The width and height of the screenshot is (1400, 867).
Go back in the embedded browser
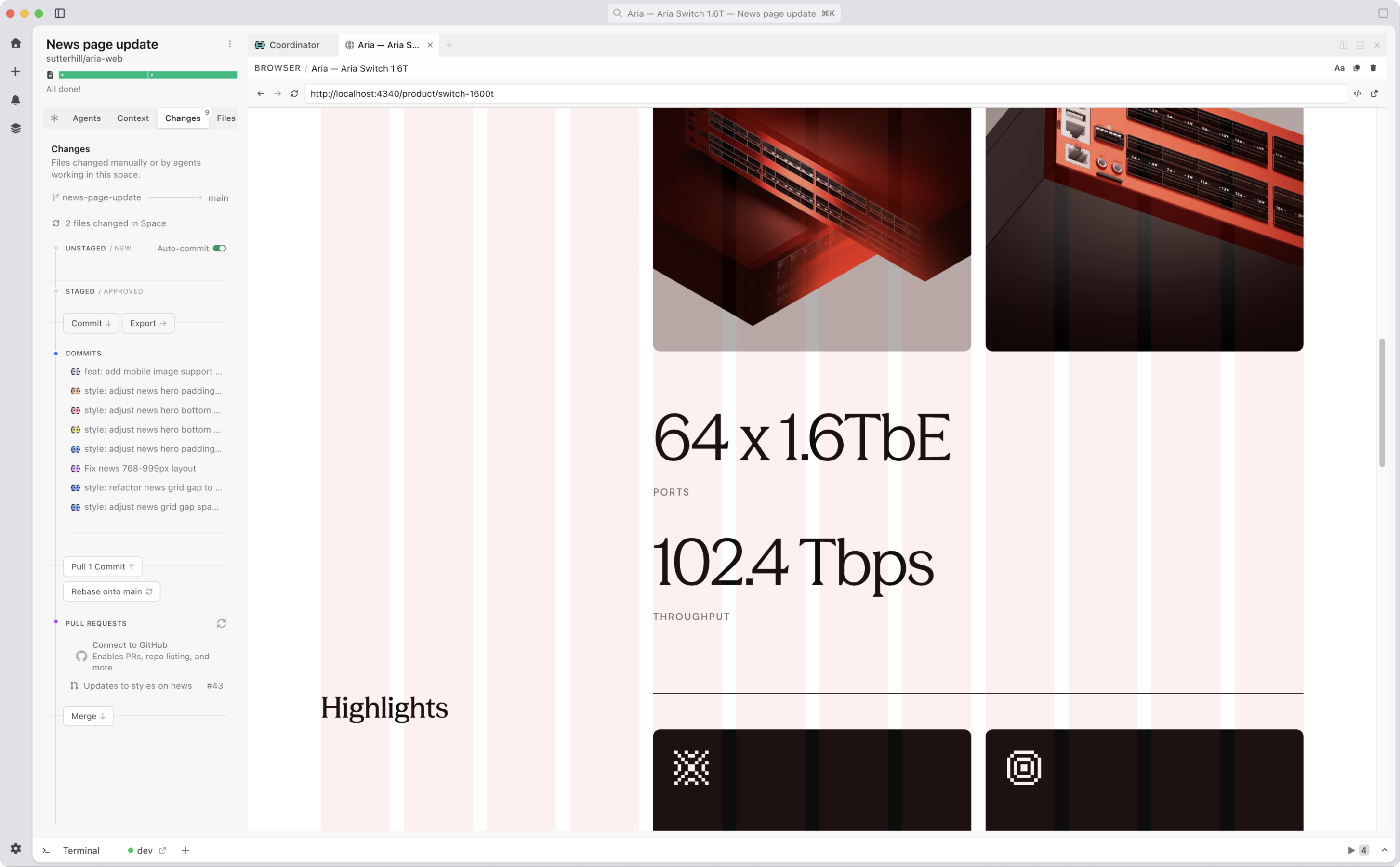pos(261,93)
